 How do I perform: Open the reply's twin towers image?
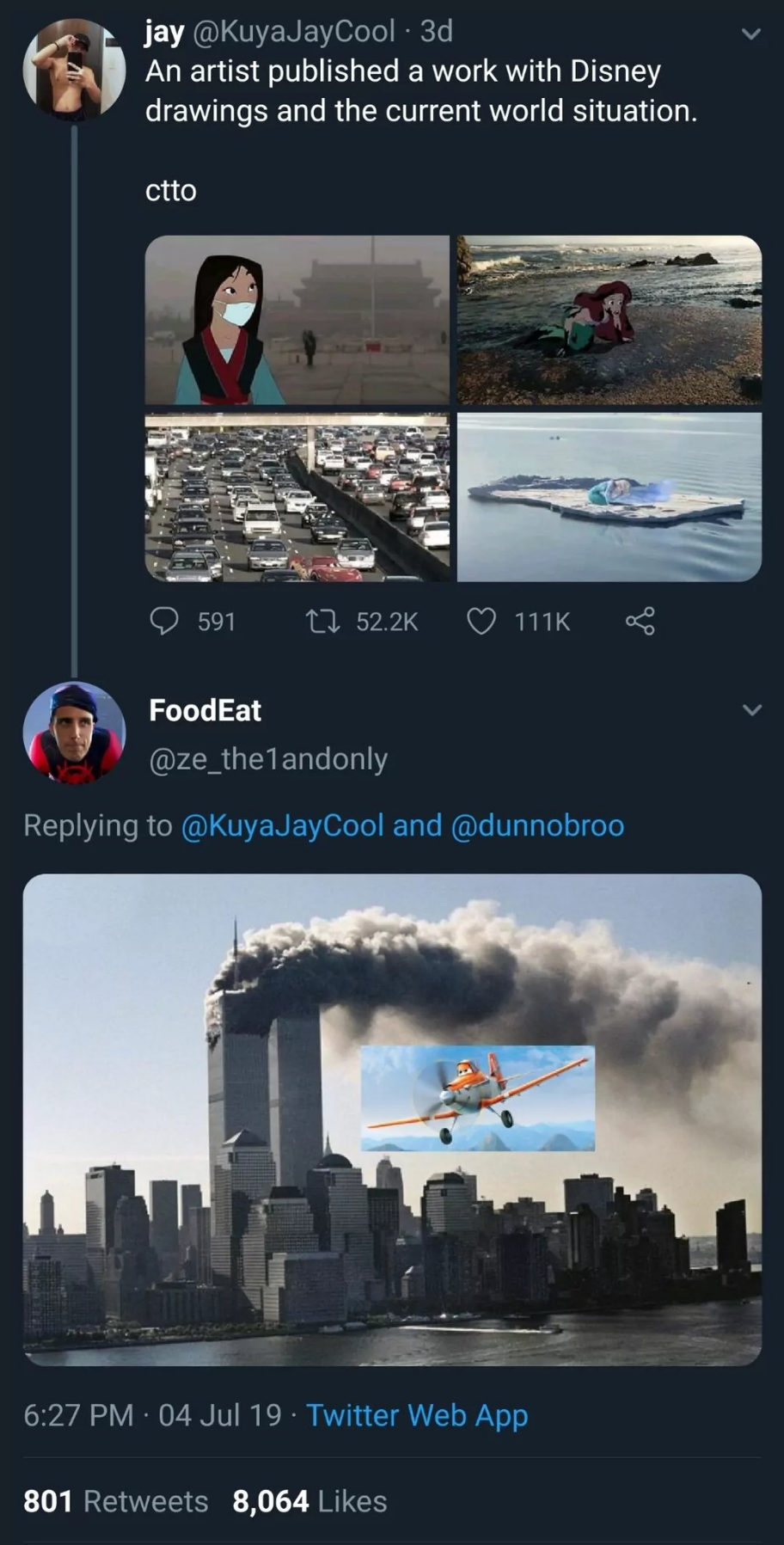(392, 1119)
